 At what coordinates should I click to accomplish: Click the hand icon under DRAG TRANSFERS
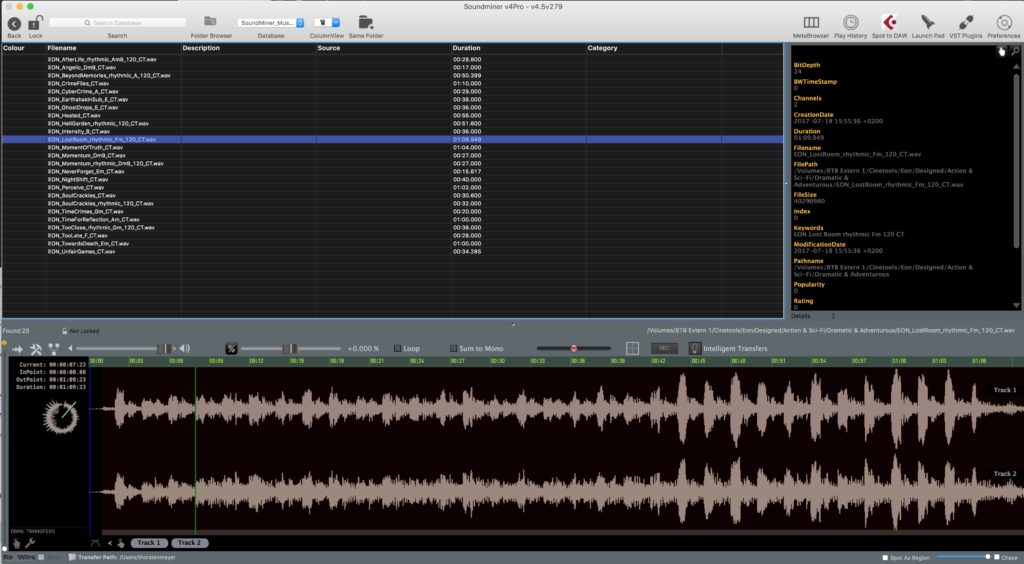point(16,543)
